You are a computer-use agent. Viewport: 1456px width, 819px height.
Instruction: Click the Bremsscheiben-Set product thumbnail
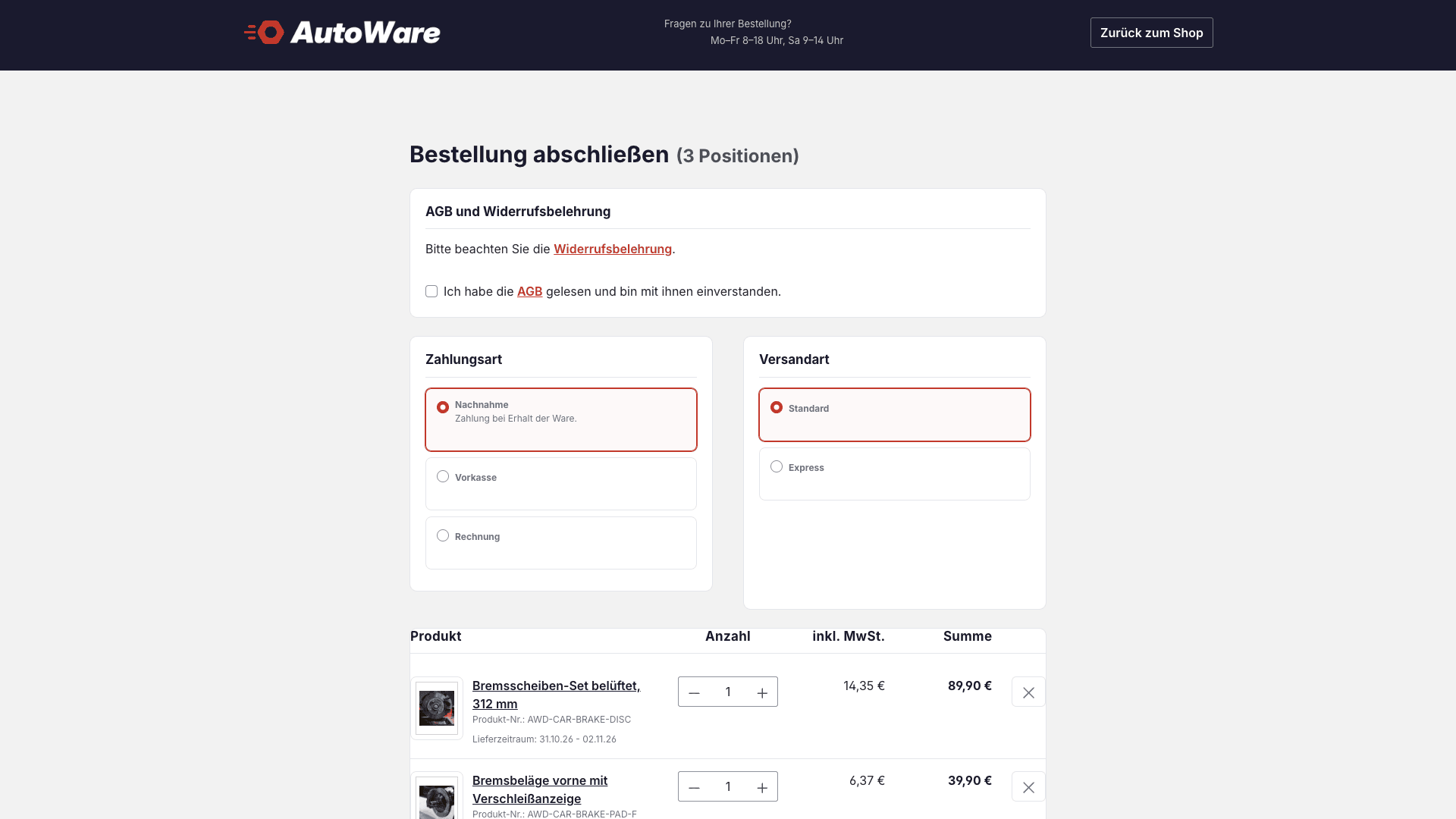click(437, 708)
